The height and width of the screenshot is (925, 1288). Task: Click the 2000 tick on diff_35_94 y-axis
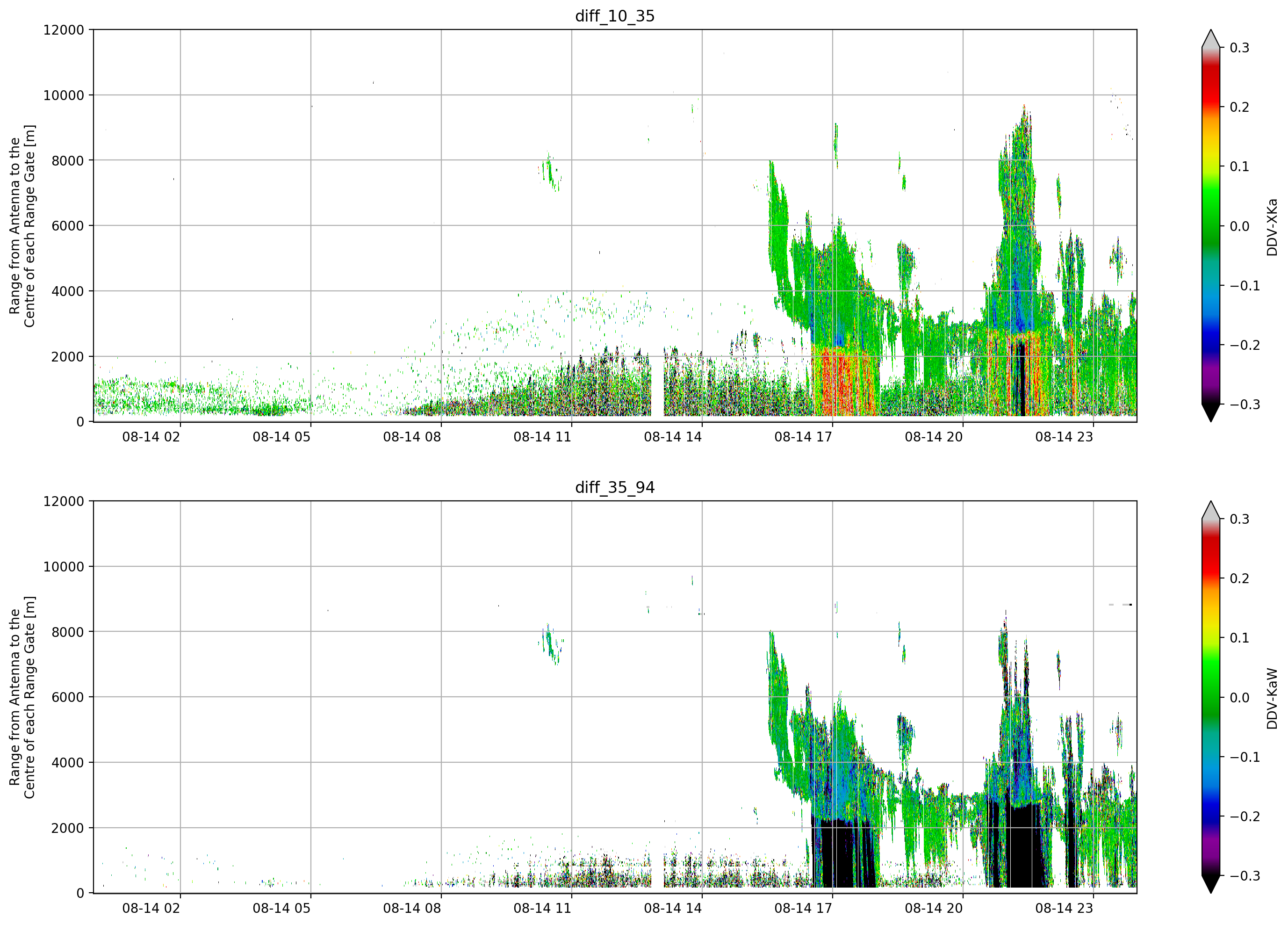68,828
